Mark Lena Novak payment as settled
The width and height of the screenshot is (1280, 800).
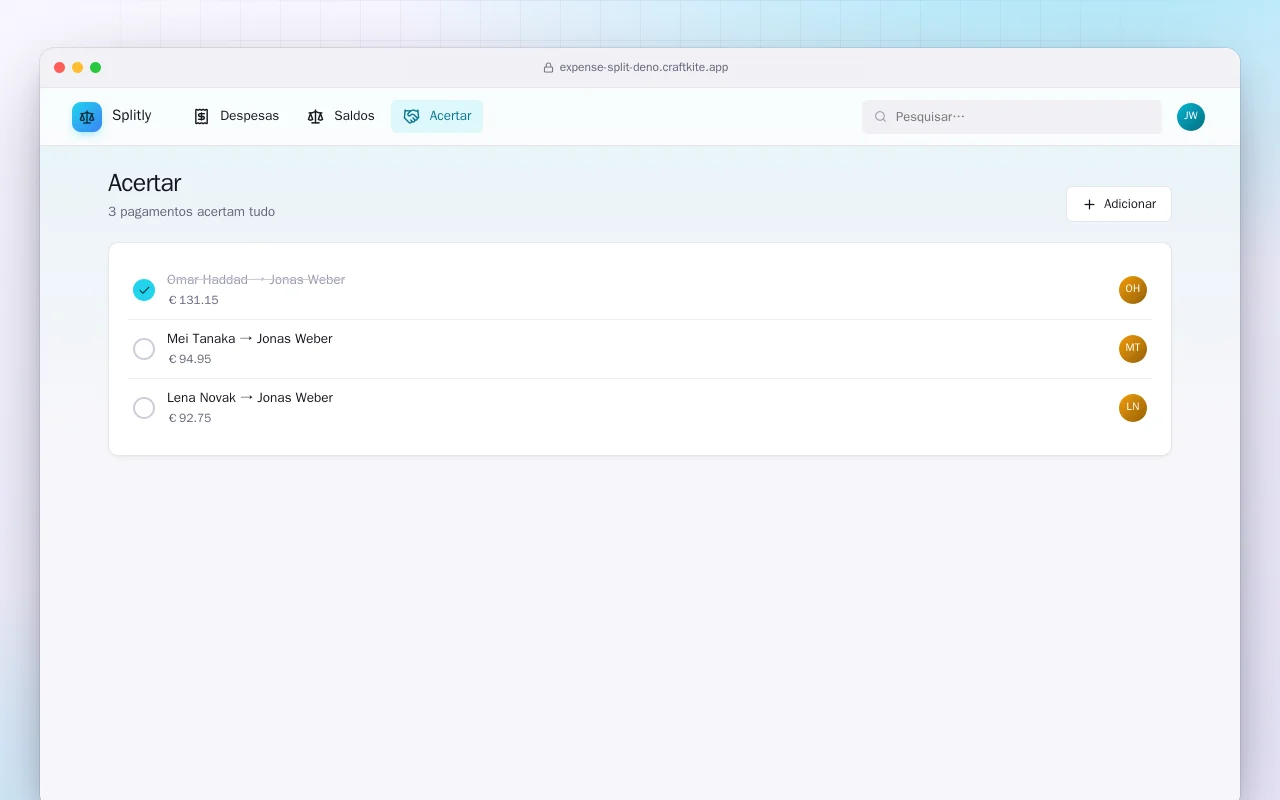(x=144, y=408)
